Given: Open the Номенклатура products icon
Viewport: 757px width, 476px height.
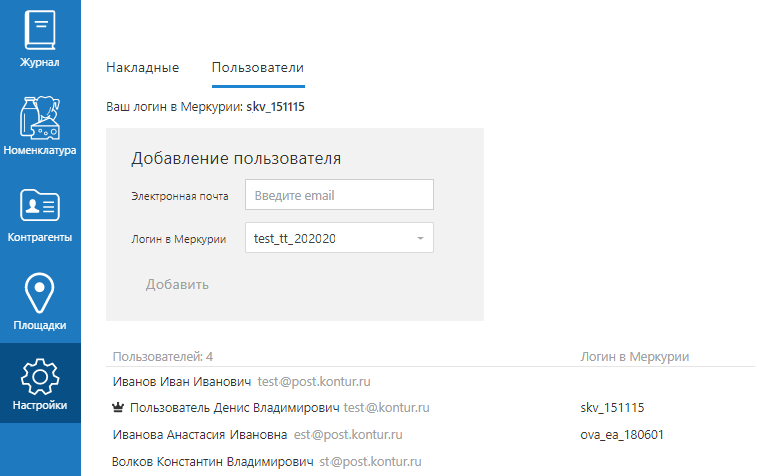Looking at the screenshot, I should [40, 118].
